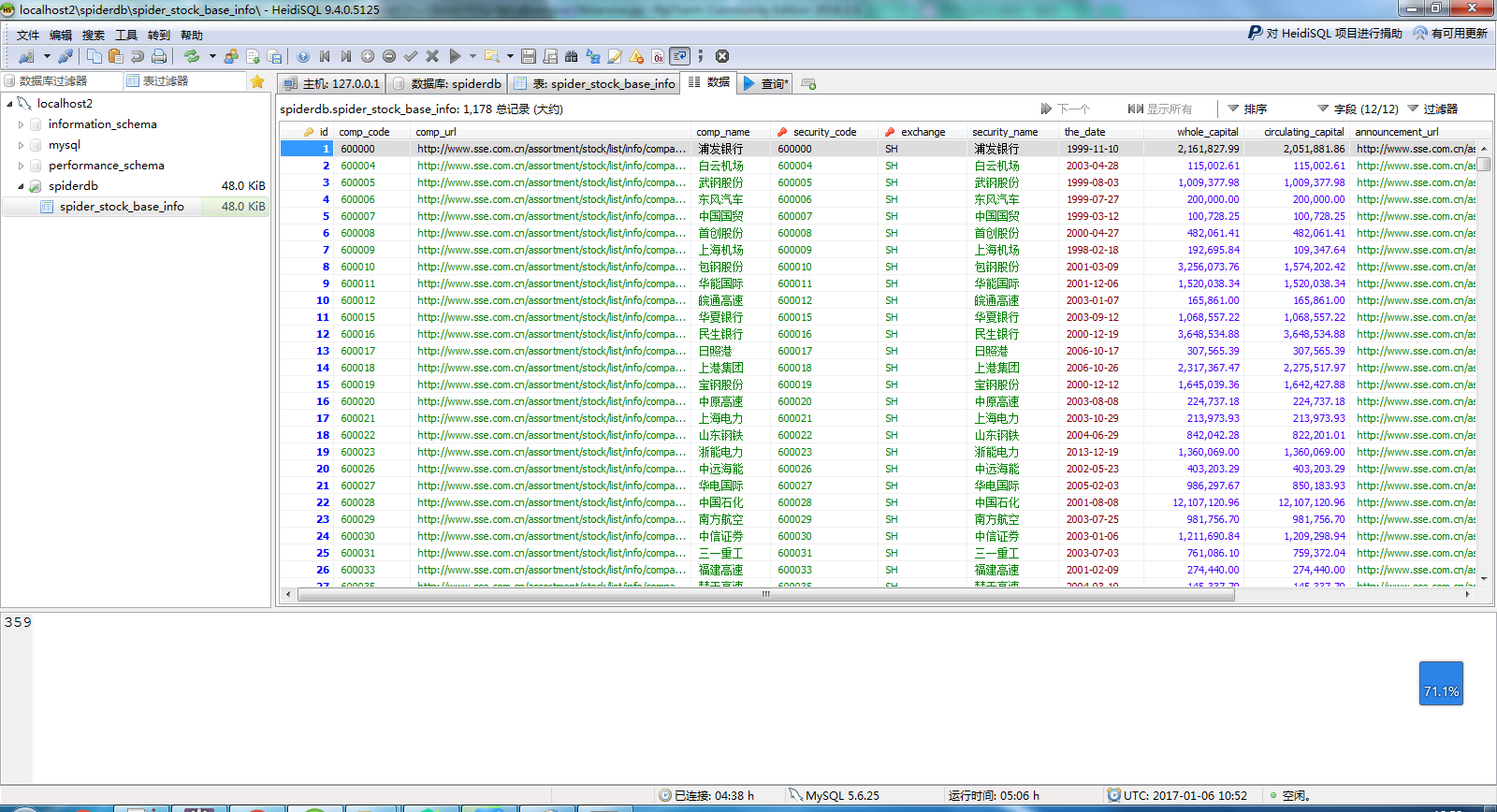This screenshot has width=1497, height=812.
Task: Click the binoculars find text icon
Action: coord(571,56)
